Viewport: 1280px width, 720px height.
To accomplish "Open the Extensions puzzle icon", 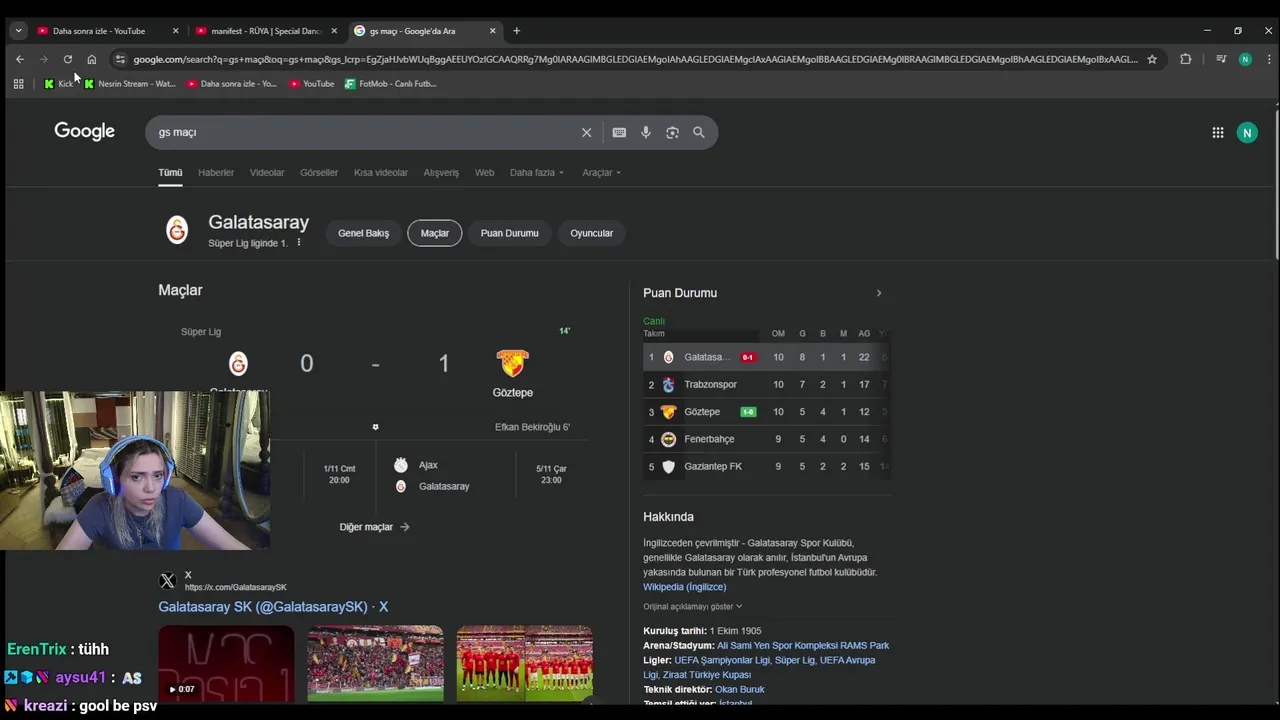I will (x=1186, y=59).
